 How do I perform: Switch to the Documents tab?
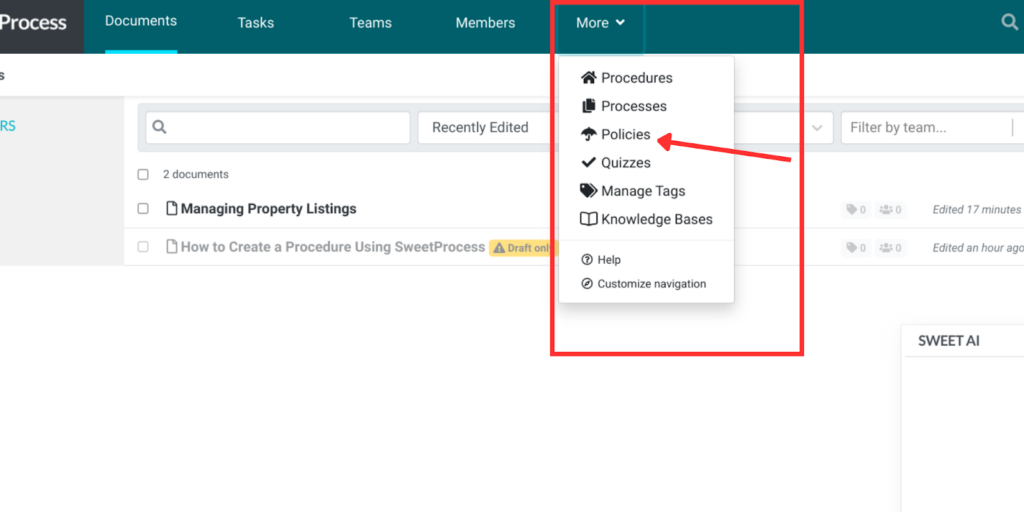[x=141, y=21]
